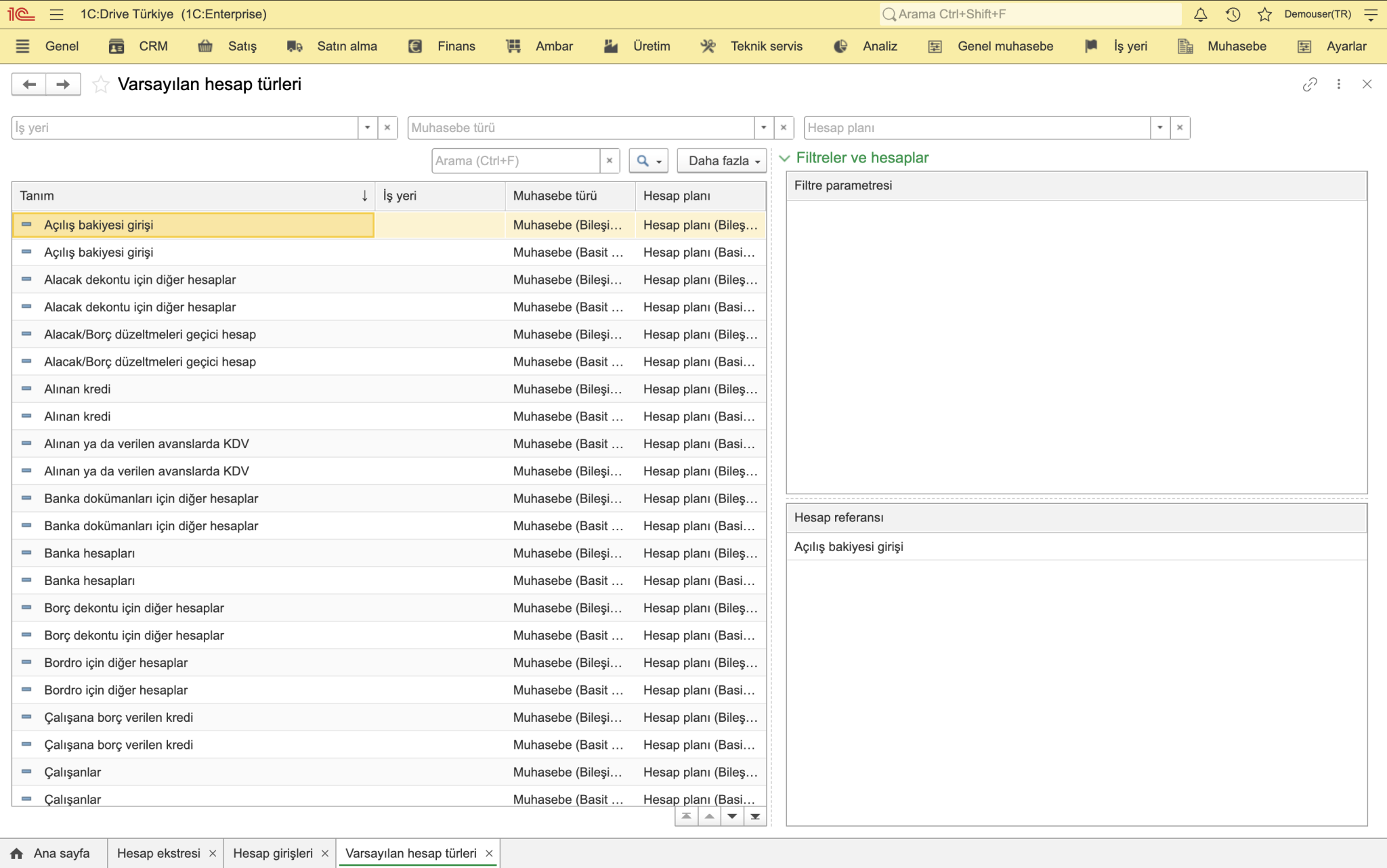
Task: Open the history clock icon
Action: [x=1233, y=14]
